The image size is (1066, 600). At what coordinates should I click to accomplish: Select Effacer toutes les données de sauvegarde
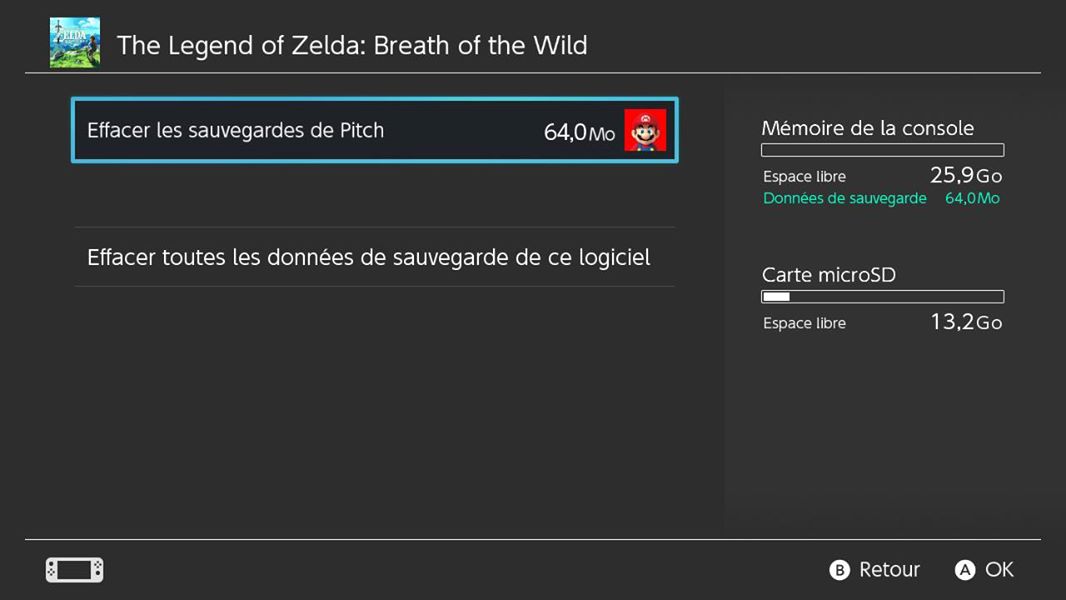point(375,257)
